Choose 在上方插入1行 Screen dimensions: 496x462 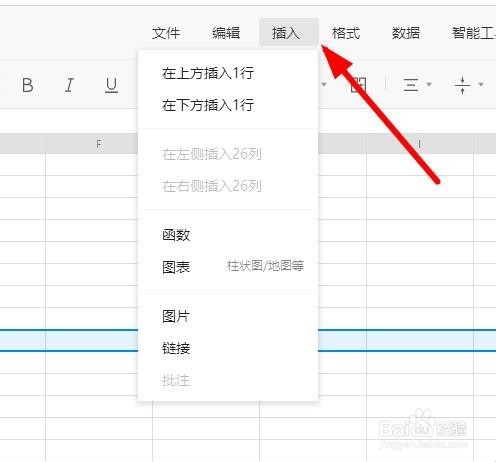point(228,73)
